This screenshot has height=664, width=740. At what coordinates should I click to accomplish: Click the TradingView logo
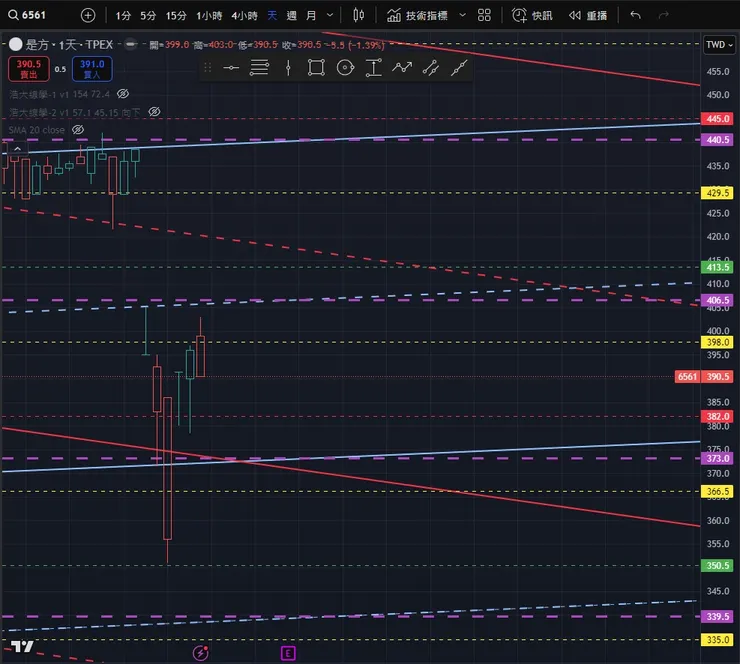click(x=22, y=647)
